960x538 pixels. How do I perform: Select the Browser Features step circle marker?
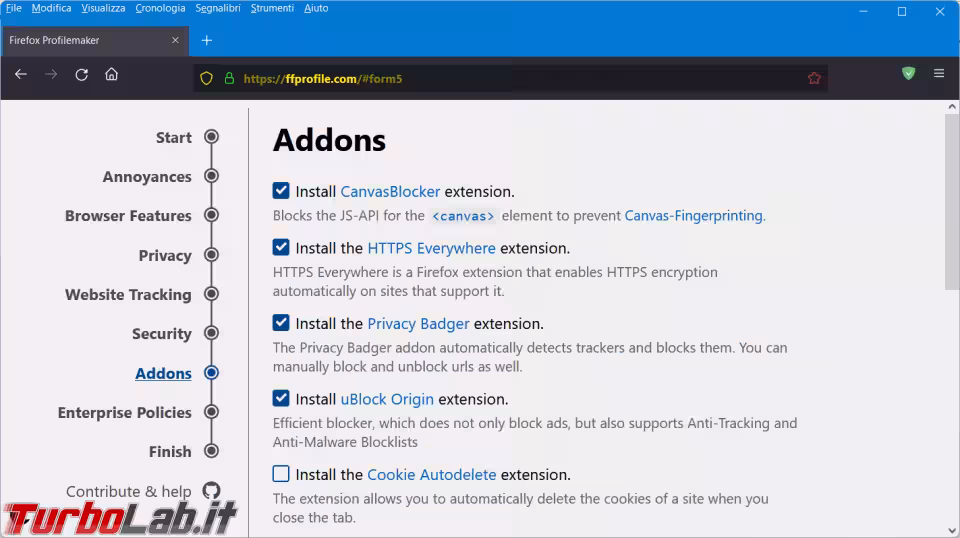tap(211, 215)
